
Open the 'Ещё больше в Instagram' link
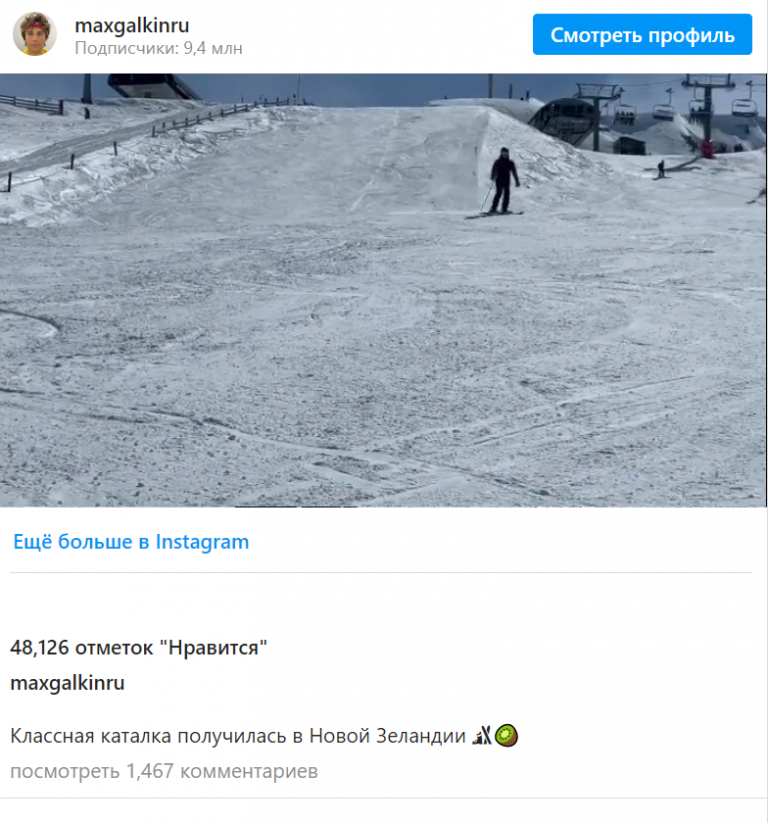click(x=131, y=542)
